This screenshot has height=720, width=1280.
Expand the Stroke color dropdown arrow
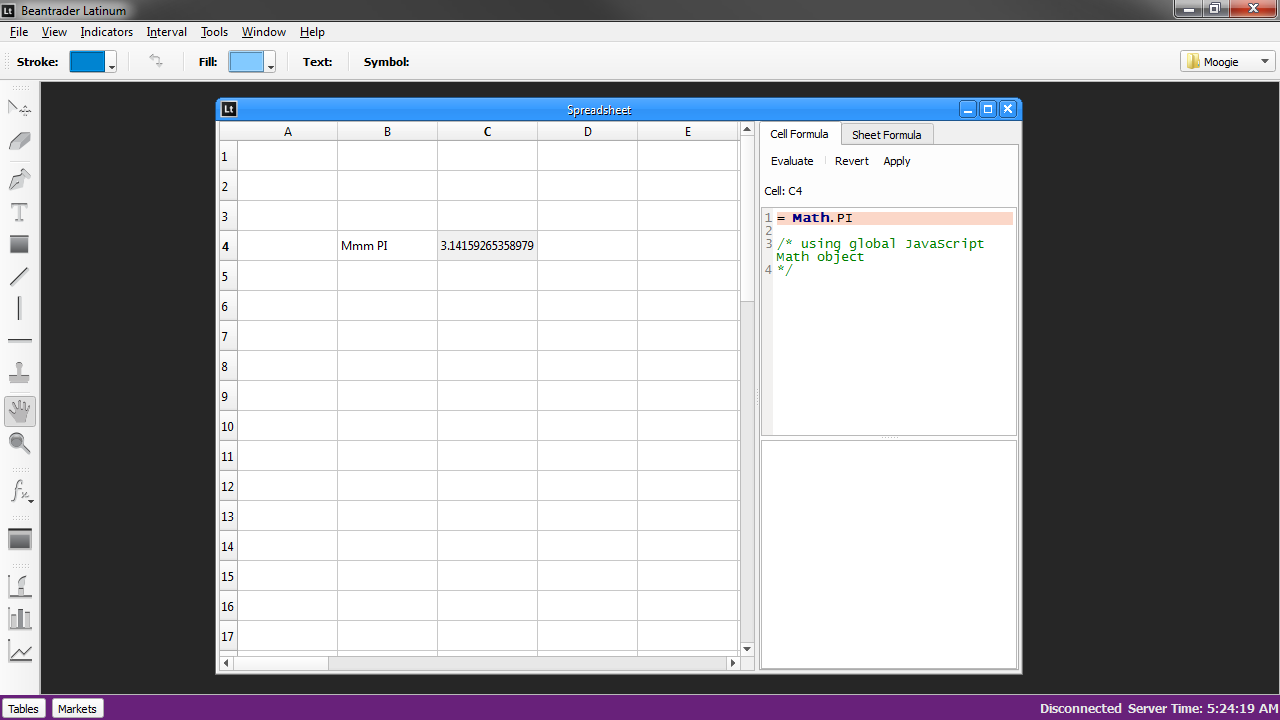[112, 62]
